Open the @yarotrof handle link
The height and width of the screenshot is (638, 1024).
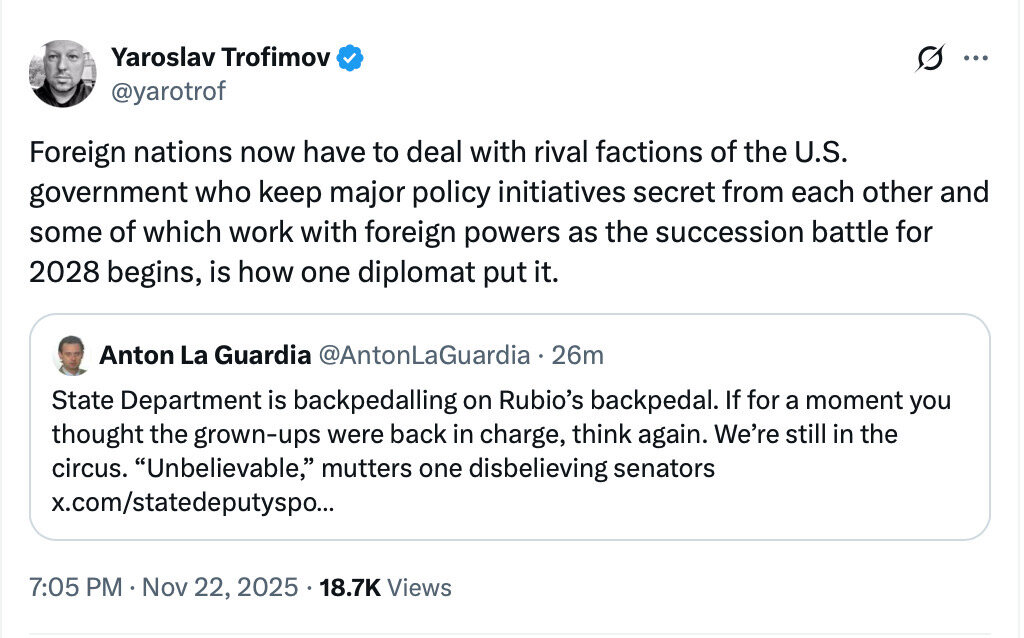pos(169,92)
